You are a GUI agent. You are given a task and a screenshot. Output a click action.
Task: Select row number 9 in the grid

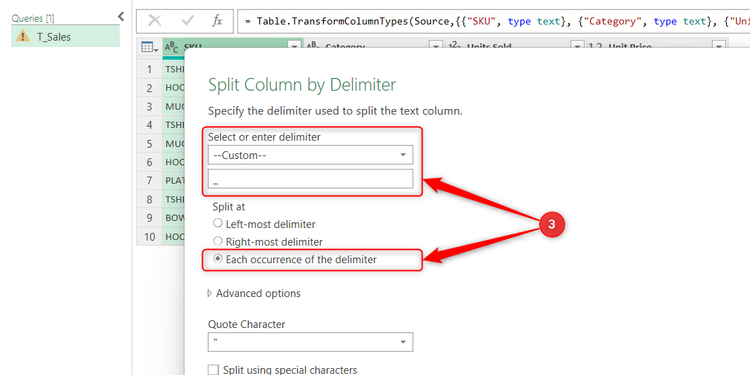pos(149,218)
